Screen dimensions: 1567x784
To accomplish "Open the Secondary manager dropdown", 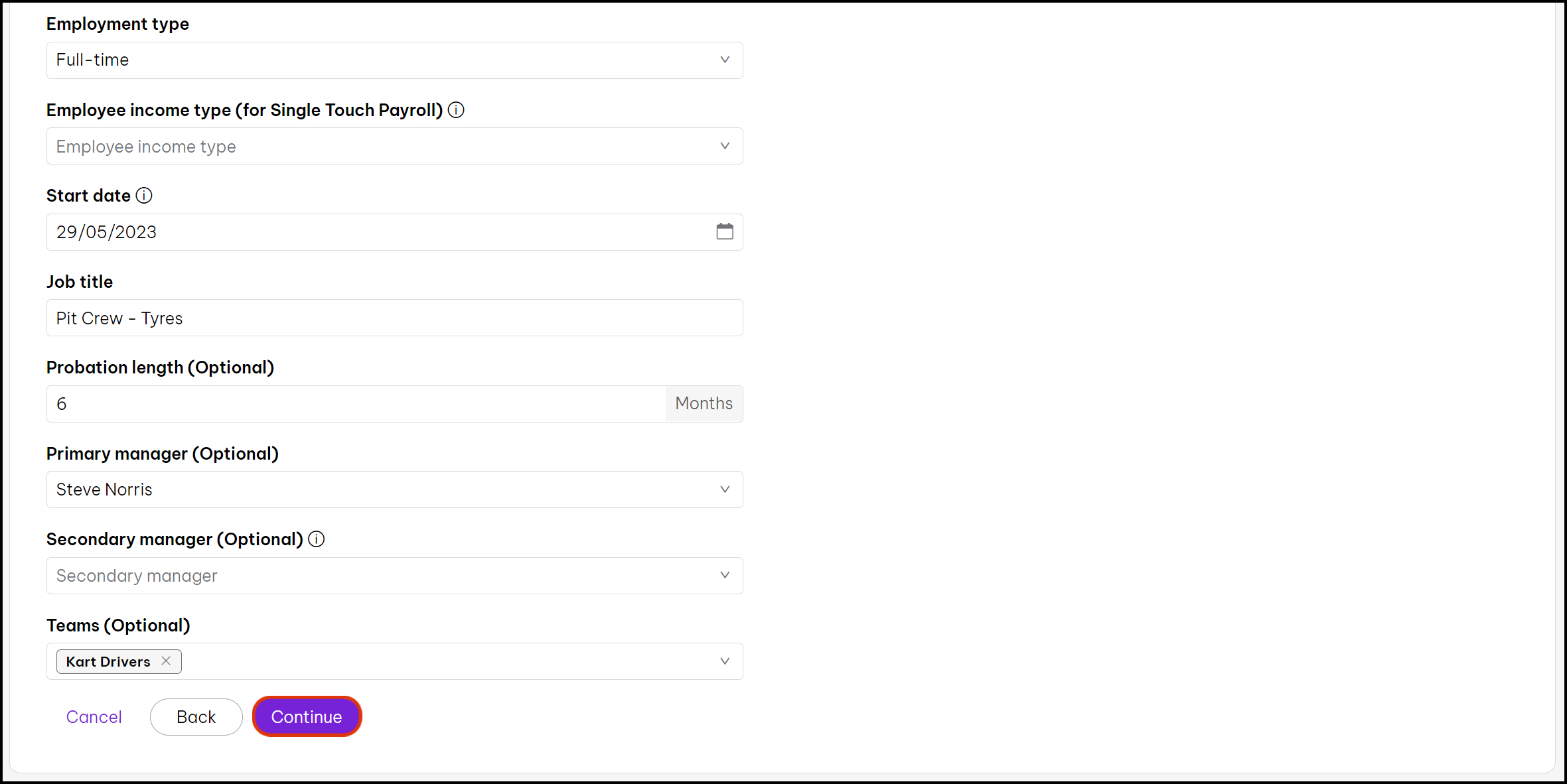I will pos(394,576).
